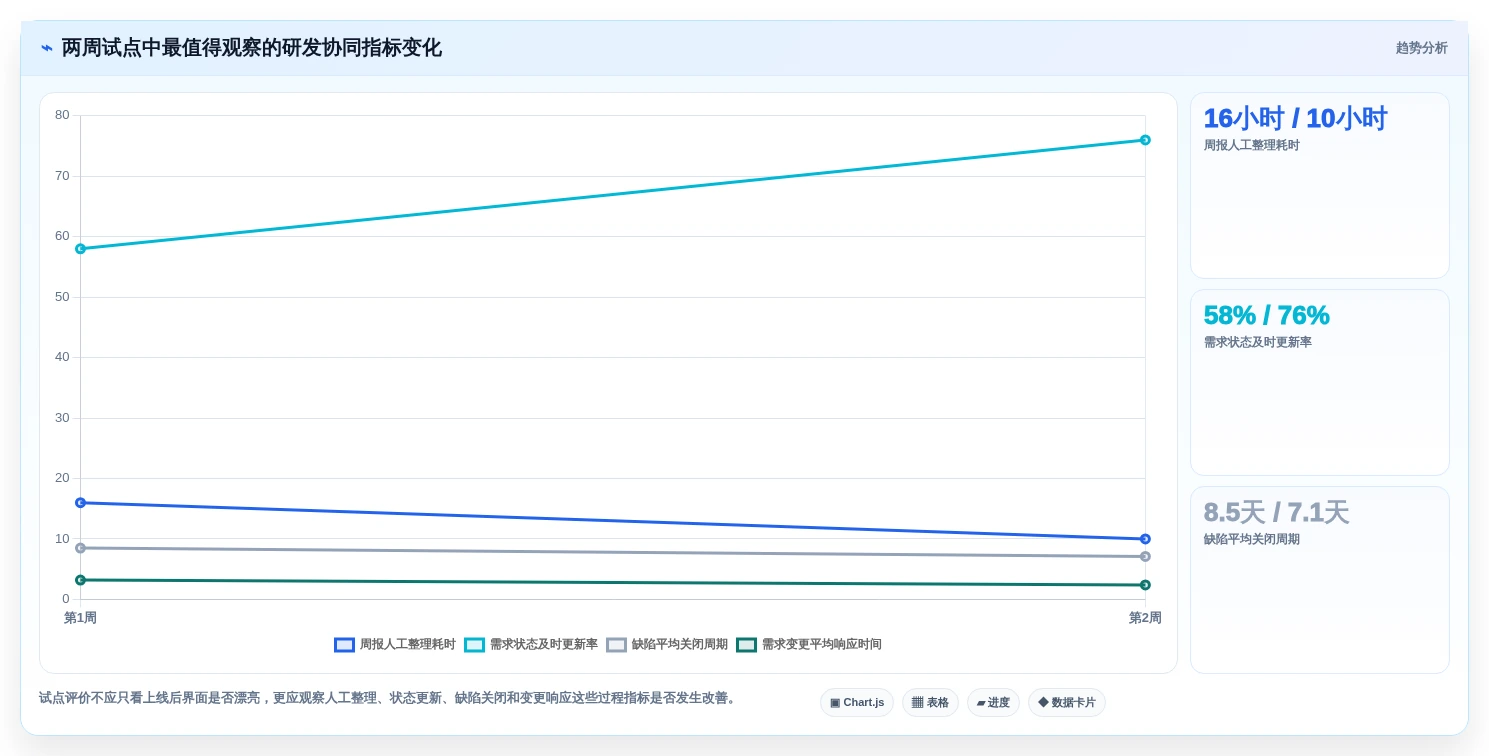Click the lightning icon beside the title
1489x756 pixels.
click(x=47, y=48)
